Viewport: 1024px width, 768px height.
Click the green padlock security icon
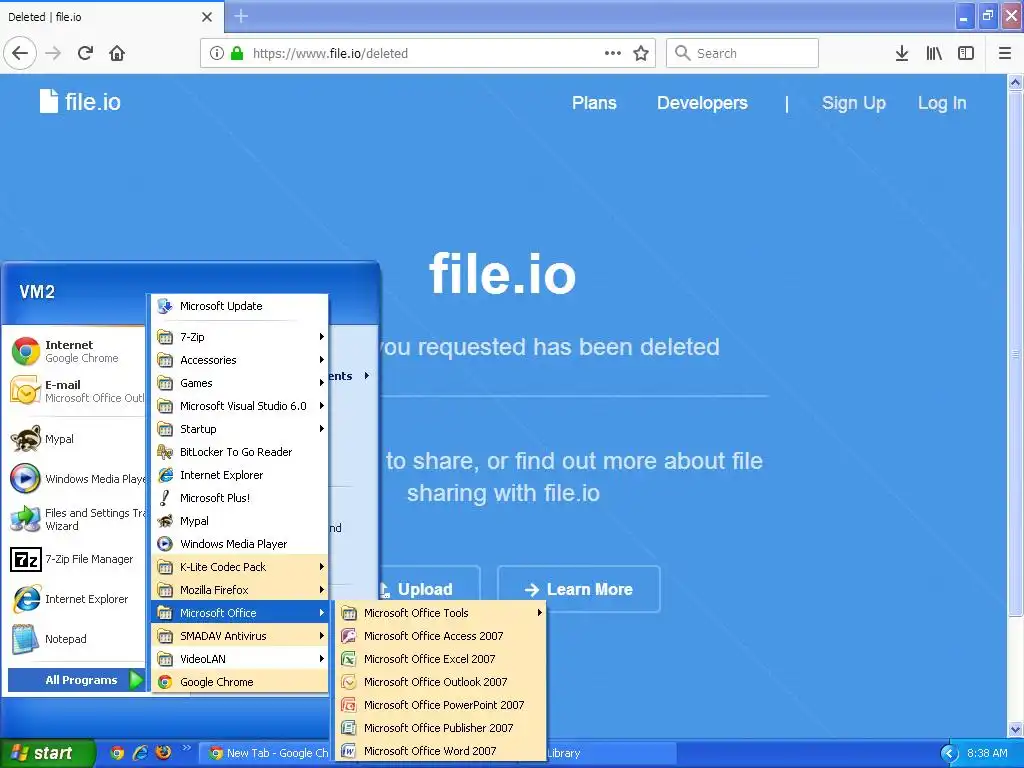click(237, 53)
